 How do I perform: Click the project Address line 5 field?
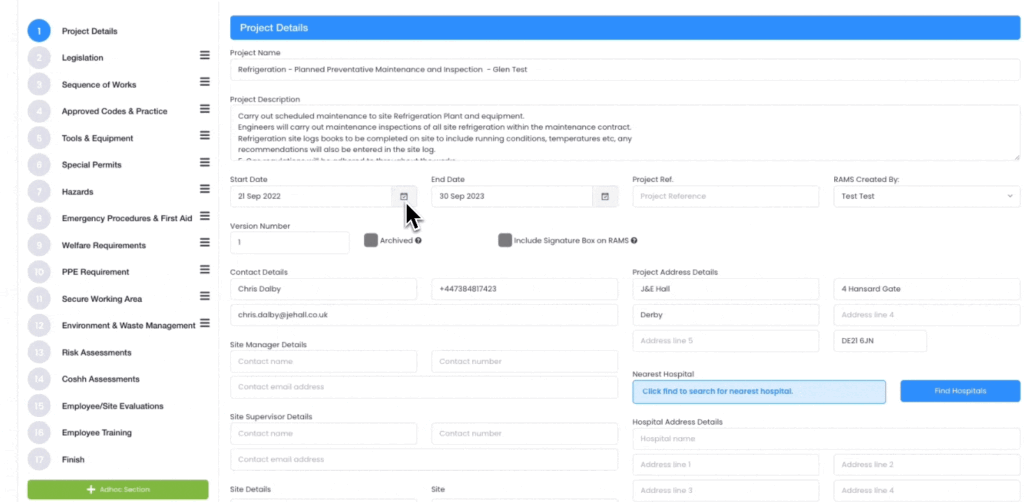726,341
